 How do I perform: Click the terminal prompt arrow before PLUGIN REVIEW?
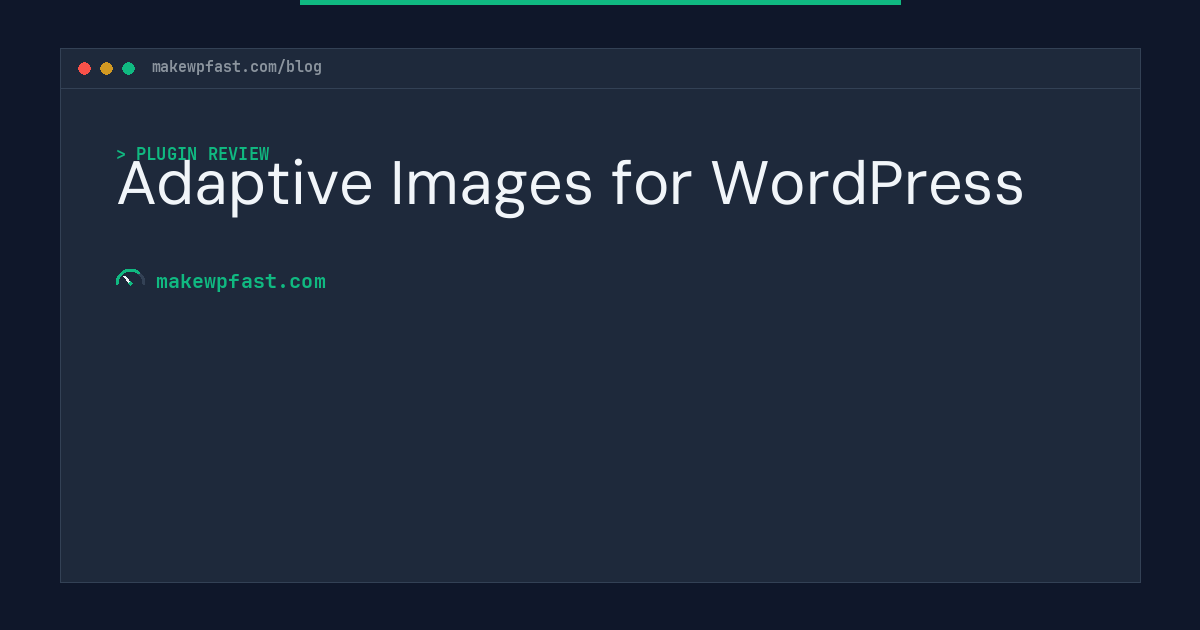[121, 154]
